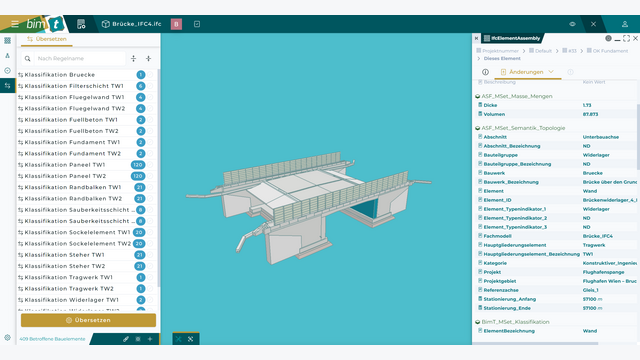Click the greyed info icon beside Änderungen
Image resolution: width=640 pixels, height=360 pixels.
click(570, 72)
